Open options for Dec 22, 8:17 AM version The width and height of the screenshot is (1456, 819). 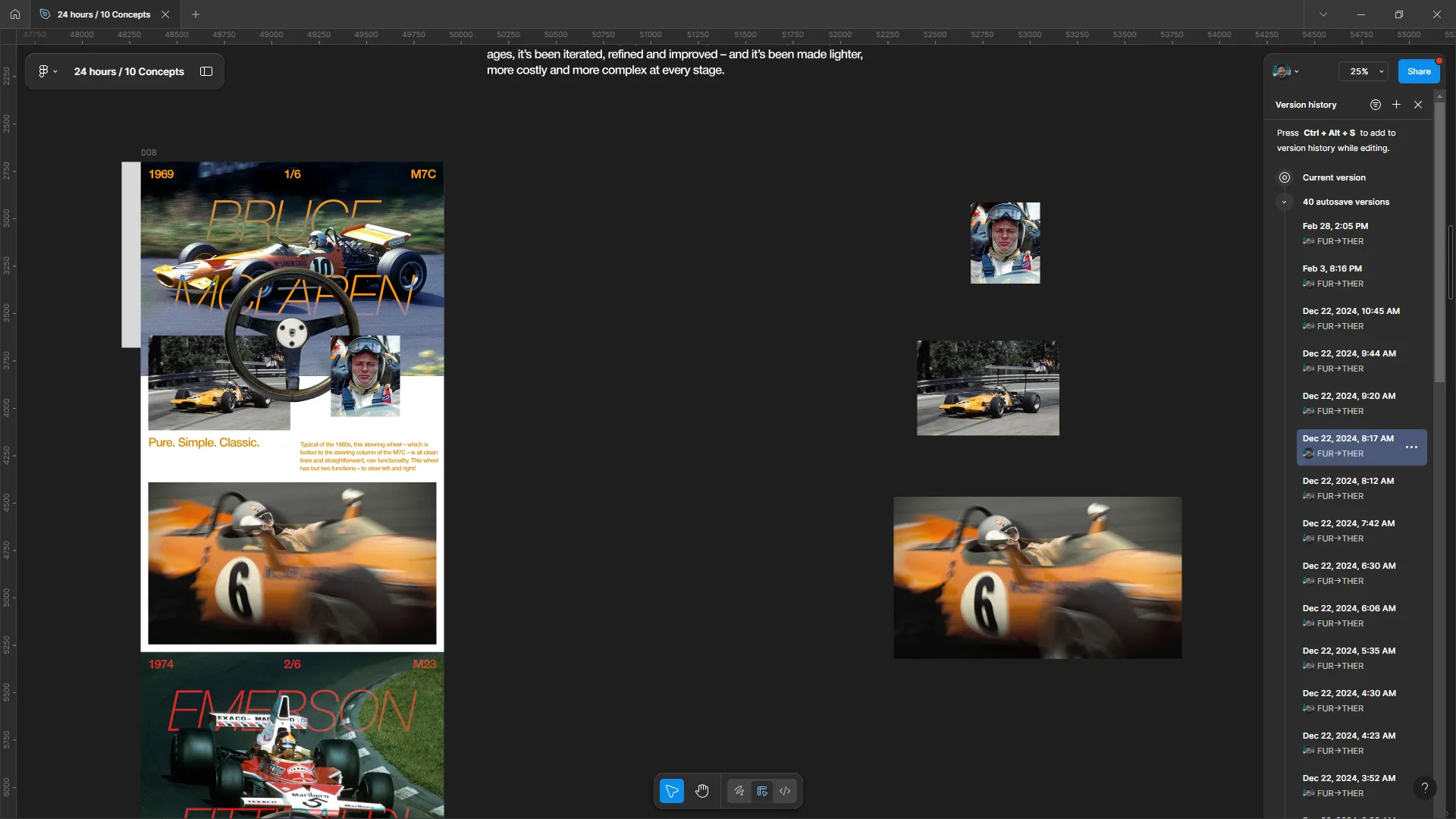1411,447
